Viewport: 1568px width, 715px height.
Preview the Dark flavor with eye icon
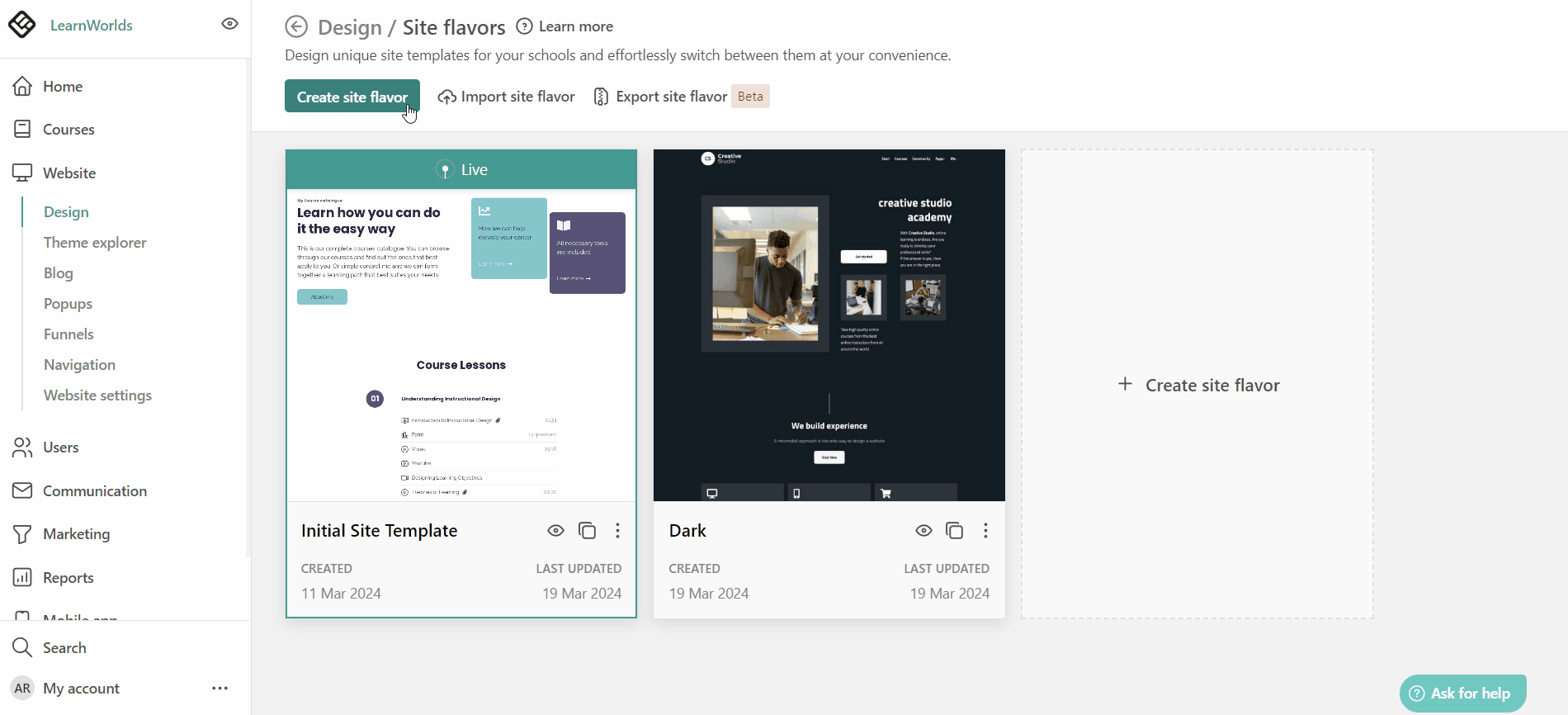tap(923, 531)
